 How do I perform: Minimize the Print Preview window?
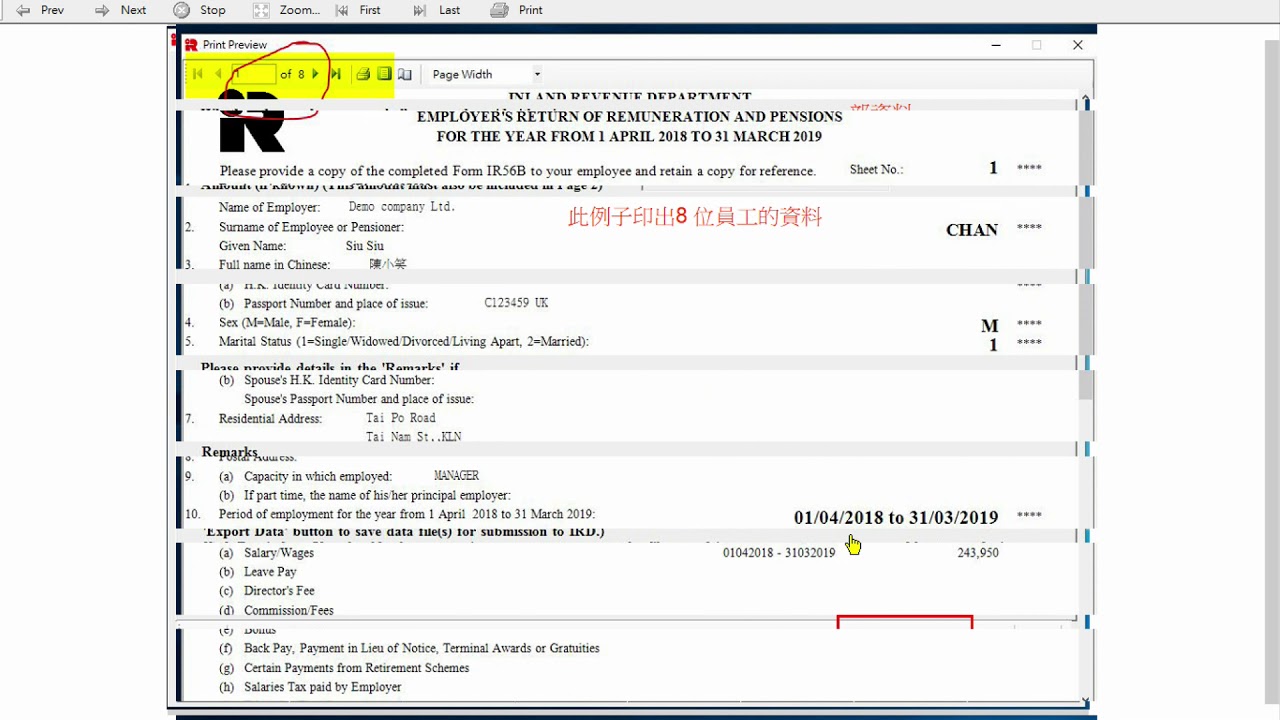point(996,45)
